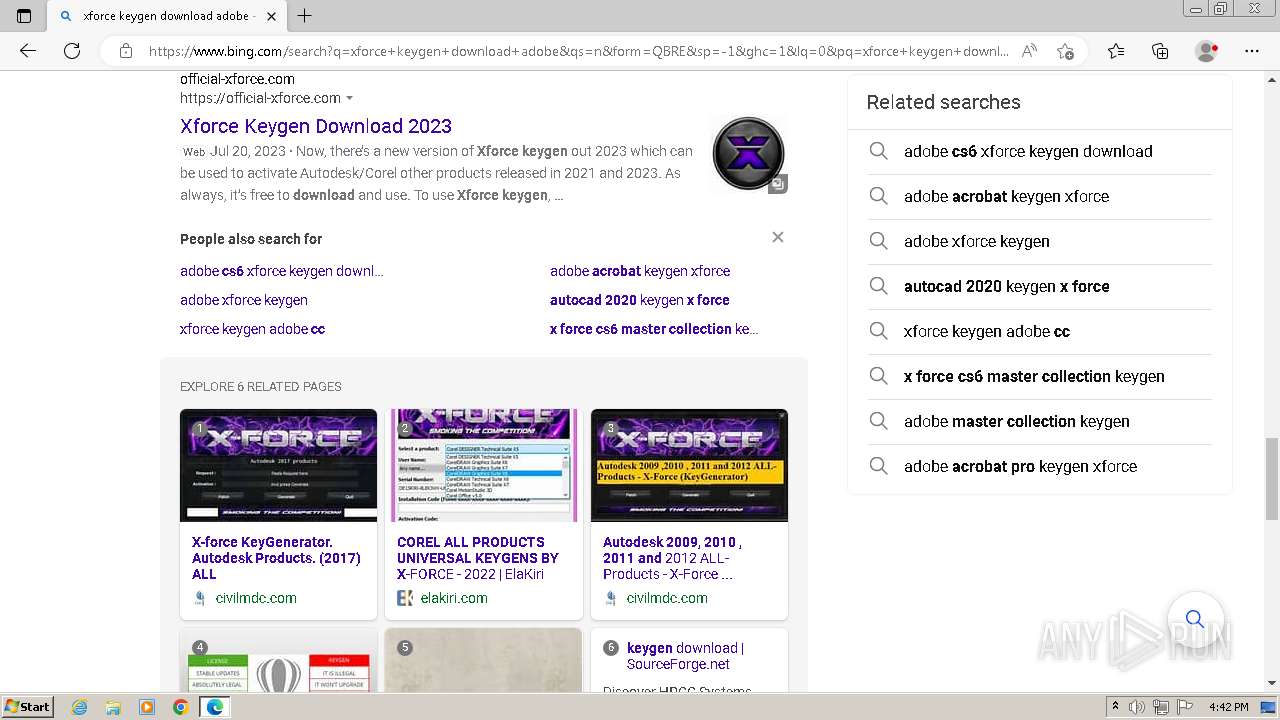Dismiss the People also search for box
Image resolution: width=1280 pixels, height=720 pixels.
(778, 237)
